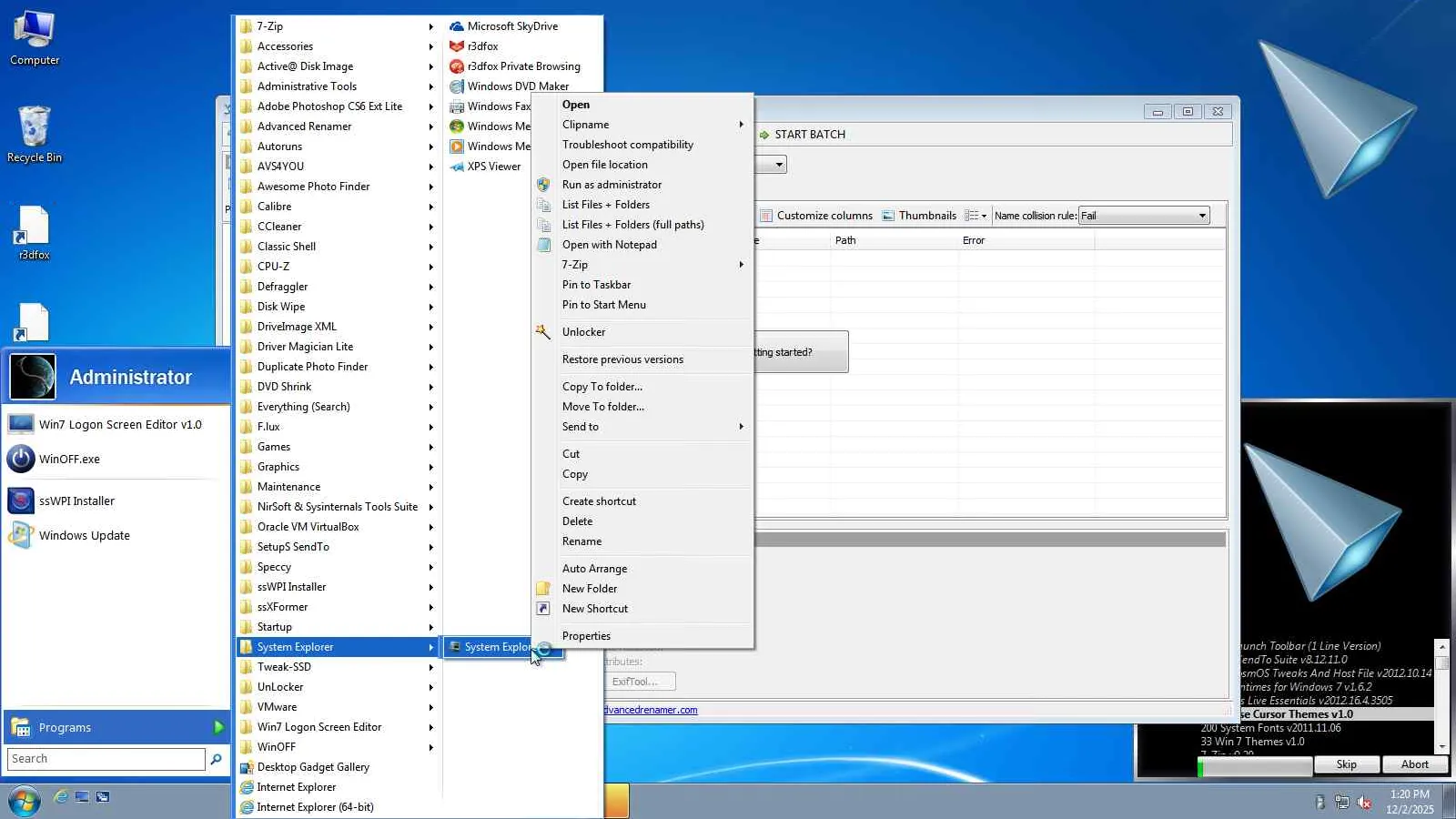The height and width of the screenshot is (819, 1456).
Task: Click the Start orb on the taskbar
Action: [x=24, y=801]
